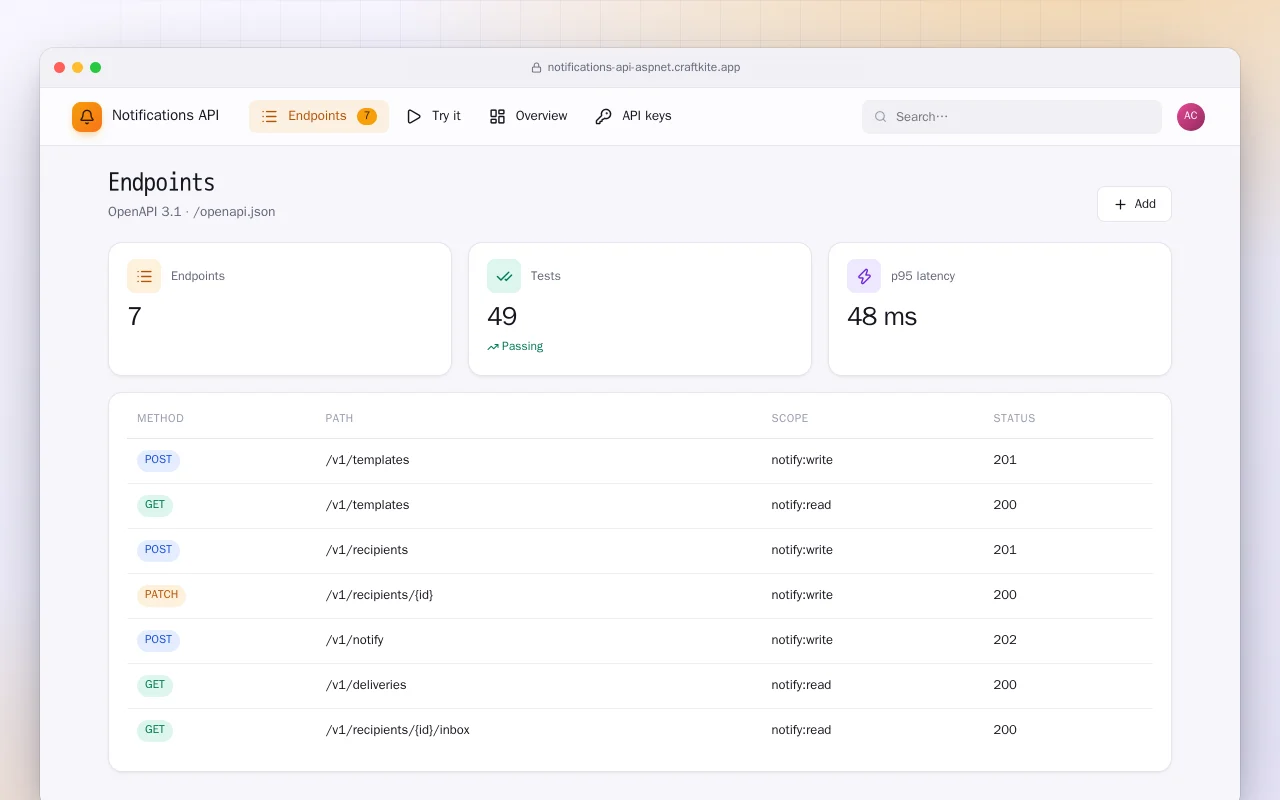The width and height of the screenshot is (1280, 800).
Task: Click the search magnifier icon
Action: click(881, 117)
